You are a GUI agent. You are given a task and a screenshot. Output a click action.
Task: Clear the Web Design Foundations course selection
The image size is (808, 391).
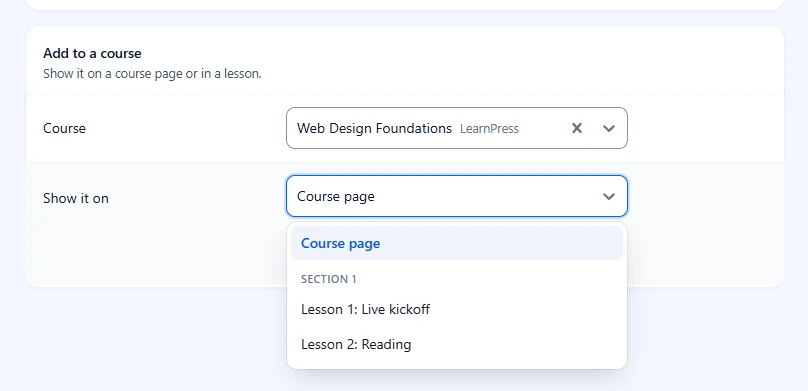coord(577,128)
